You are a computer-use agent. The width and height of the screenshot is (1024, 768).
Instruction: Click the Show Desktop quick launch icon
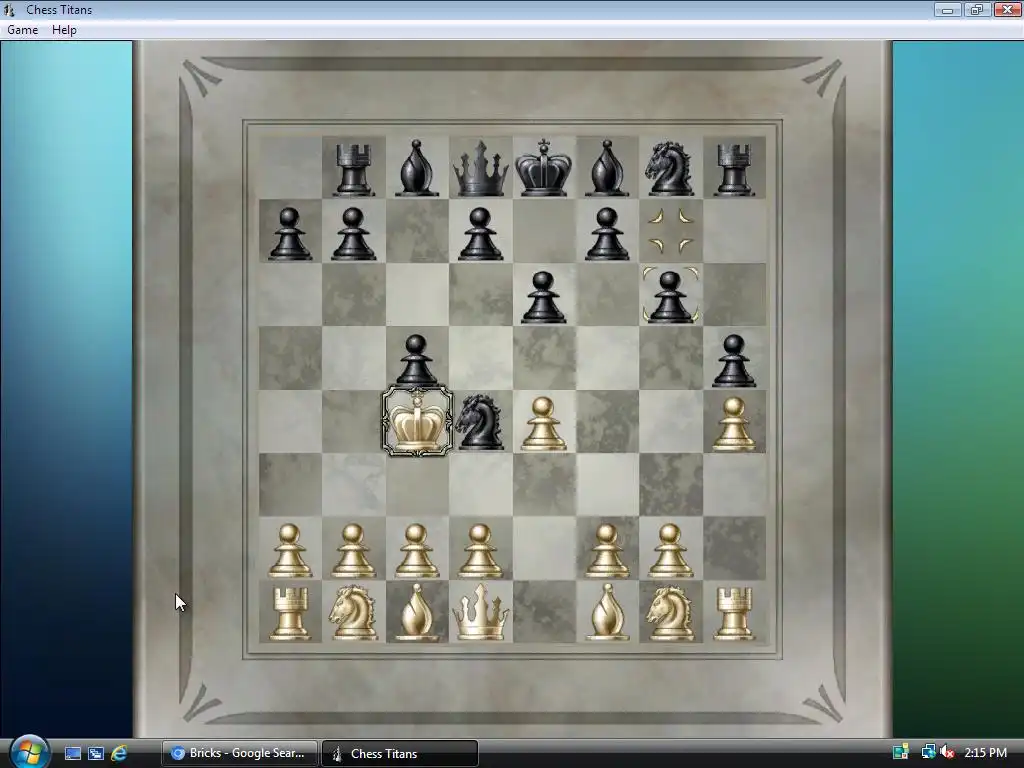73,753
